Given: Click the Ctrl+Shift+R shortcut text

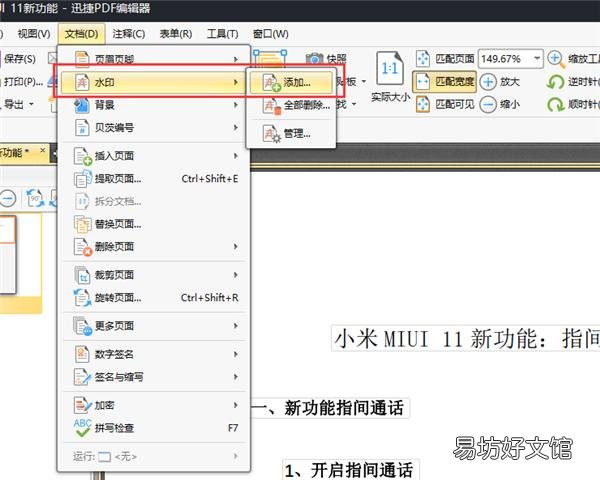Looking at the screenshot, I should (x=210, y=298).
